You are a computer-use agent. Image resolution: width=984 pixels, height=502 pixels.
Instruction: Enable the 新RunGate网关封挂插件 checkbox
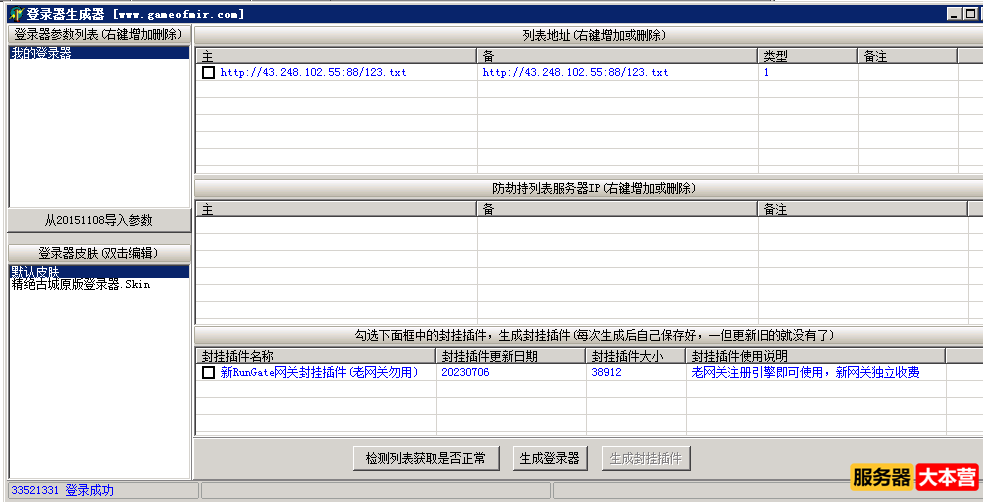pos(208,373)
